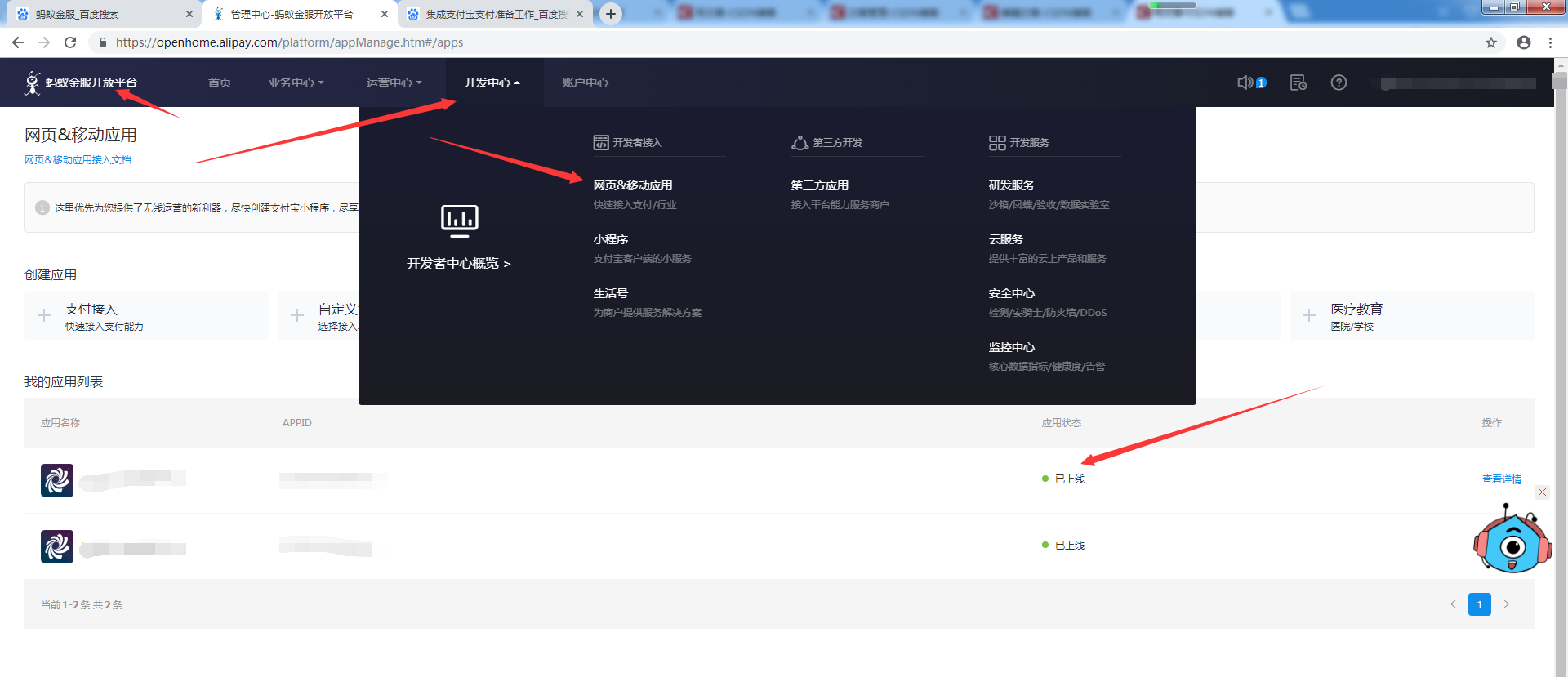The image size is (1568, 677).
Task: Reload the page with refresh icon
Action: pos(70,42)
